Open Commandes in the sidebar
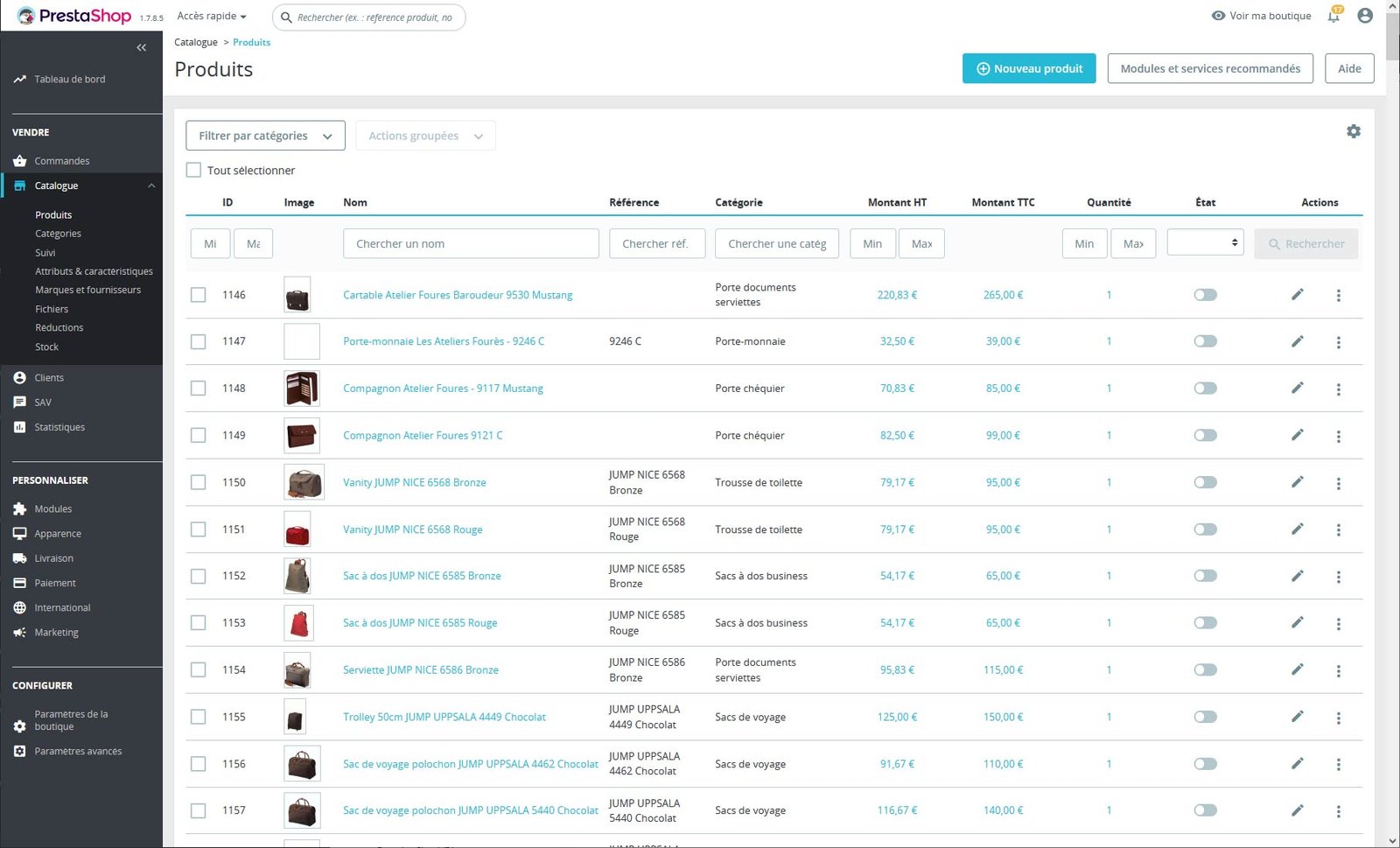 (x=62, y=161)
